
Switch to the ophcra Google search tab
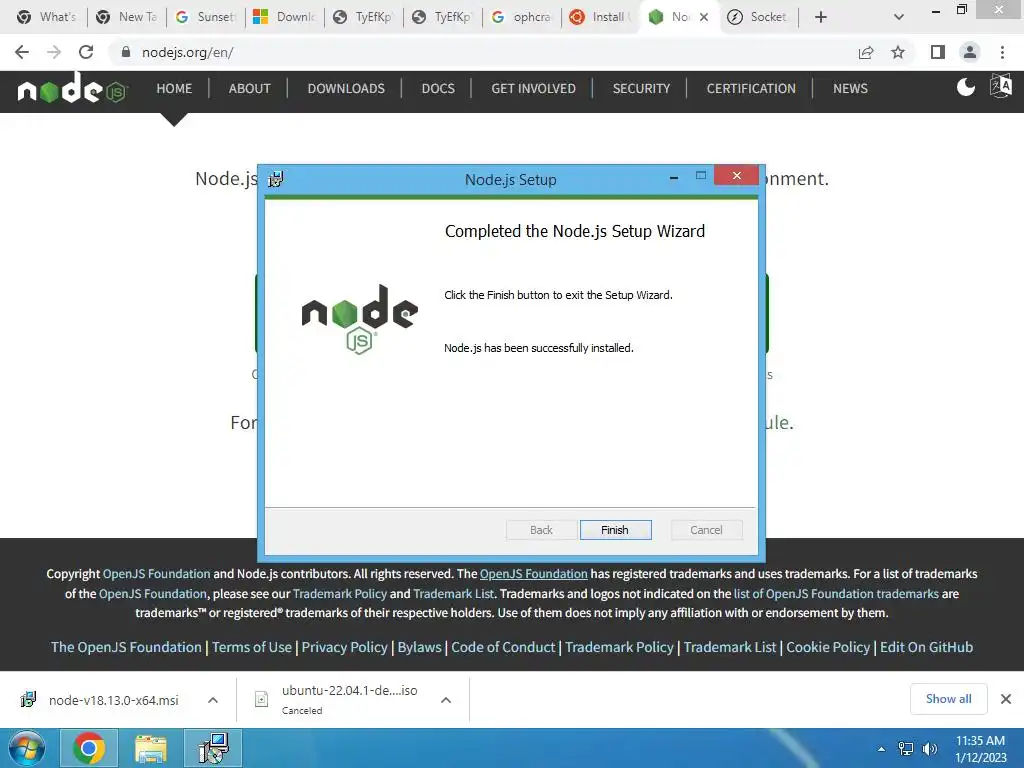(521, 17)
